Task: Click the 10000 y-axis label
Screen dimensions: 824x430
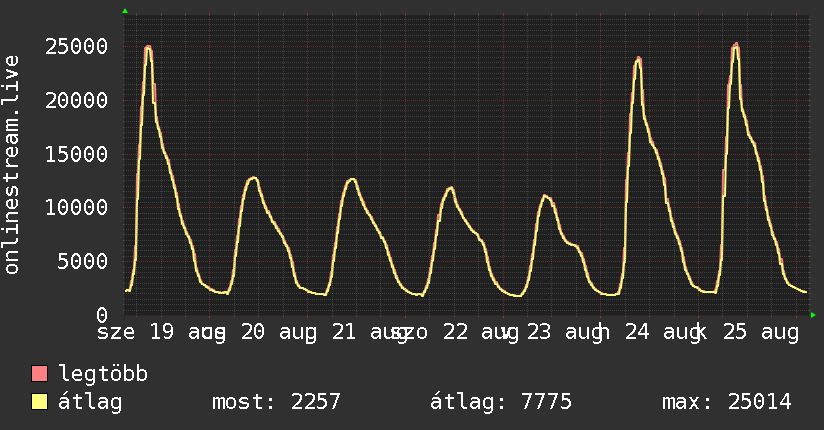Action: tap(77, 208)
